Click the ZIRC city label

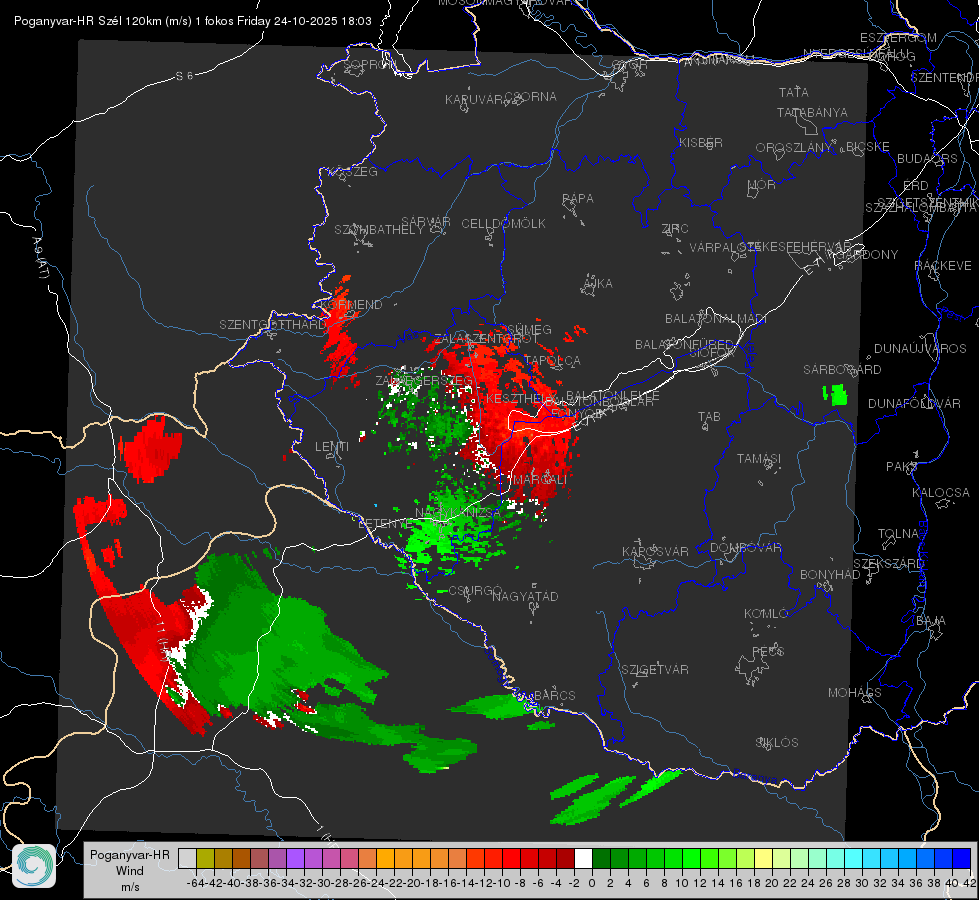point(675,229)
